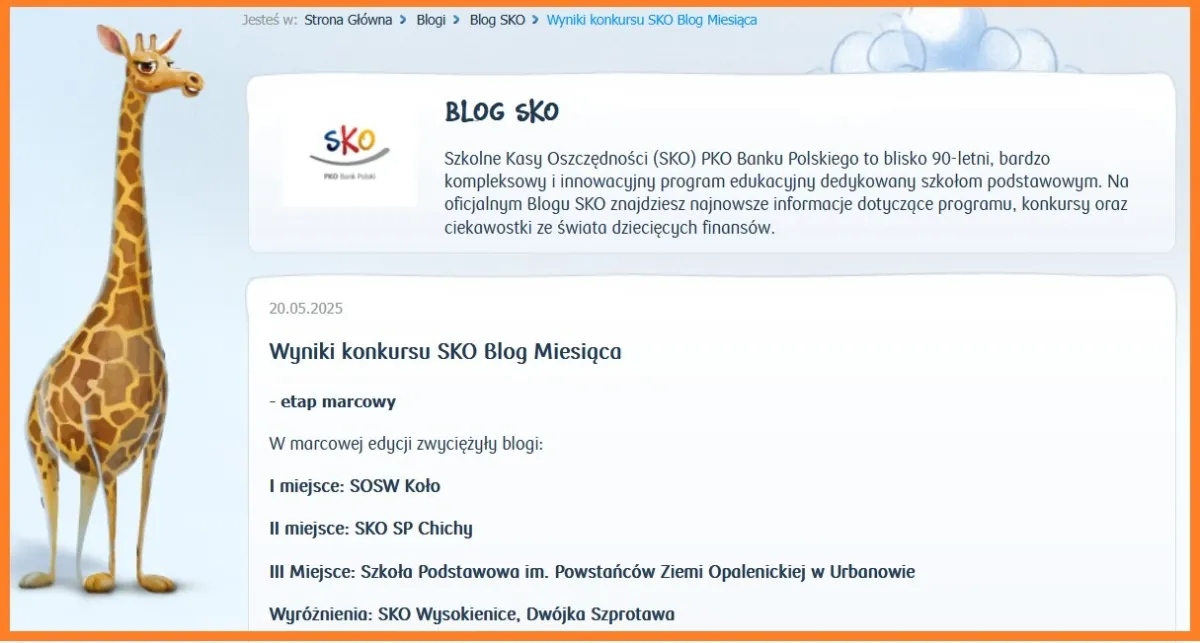
Task: Navigate to Blog SKO breadcrumb link
Action: point(497,20)
